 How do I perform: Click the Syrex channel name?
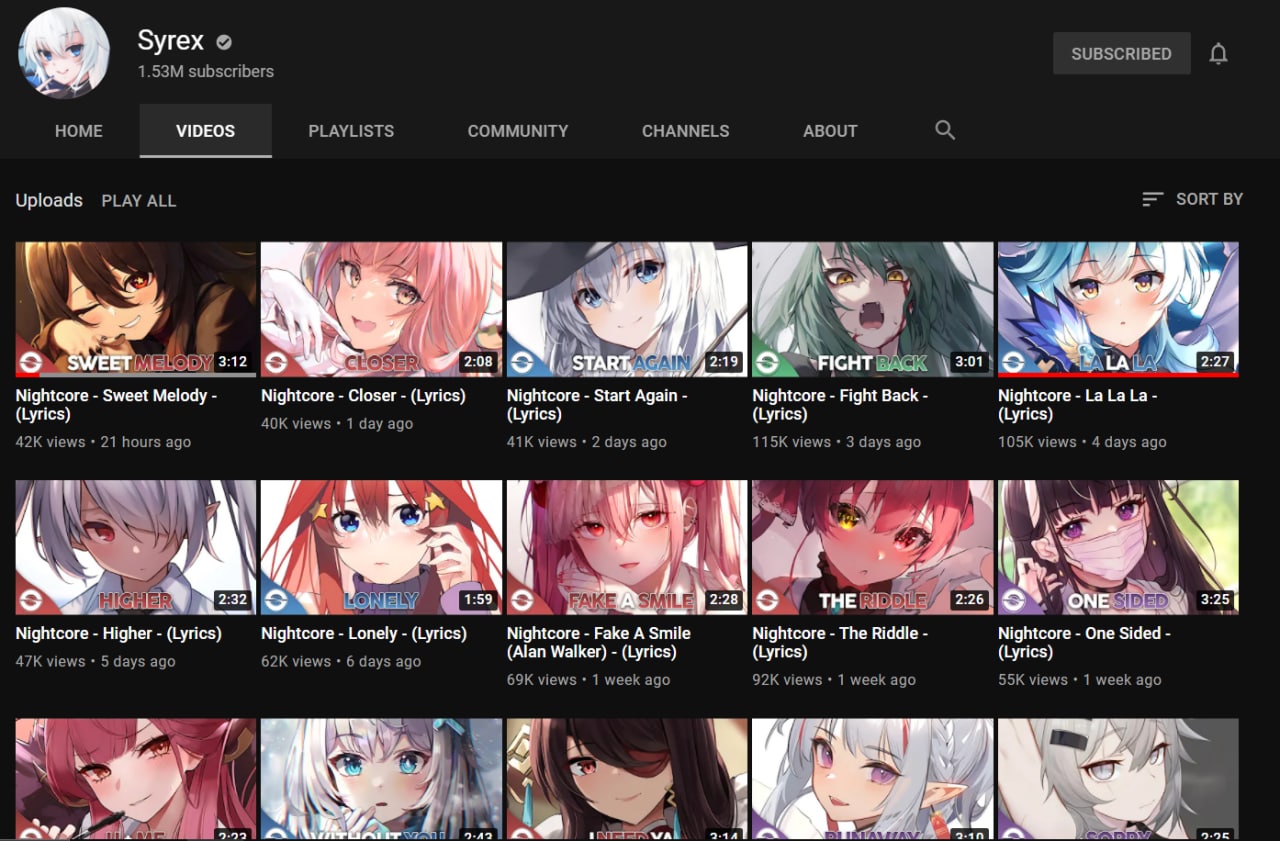(x=171, y=41)
